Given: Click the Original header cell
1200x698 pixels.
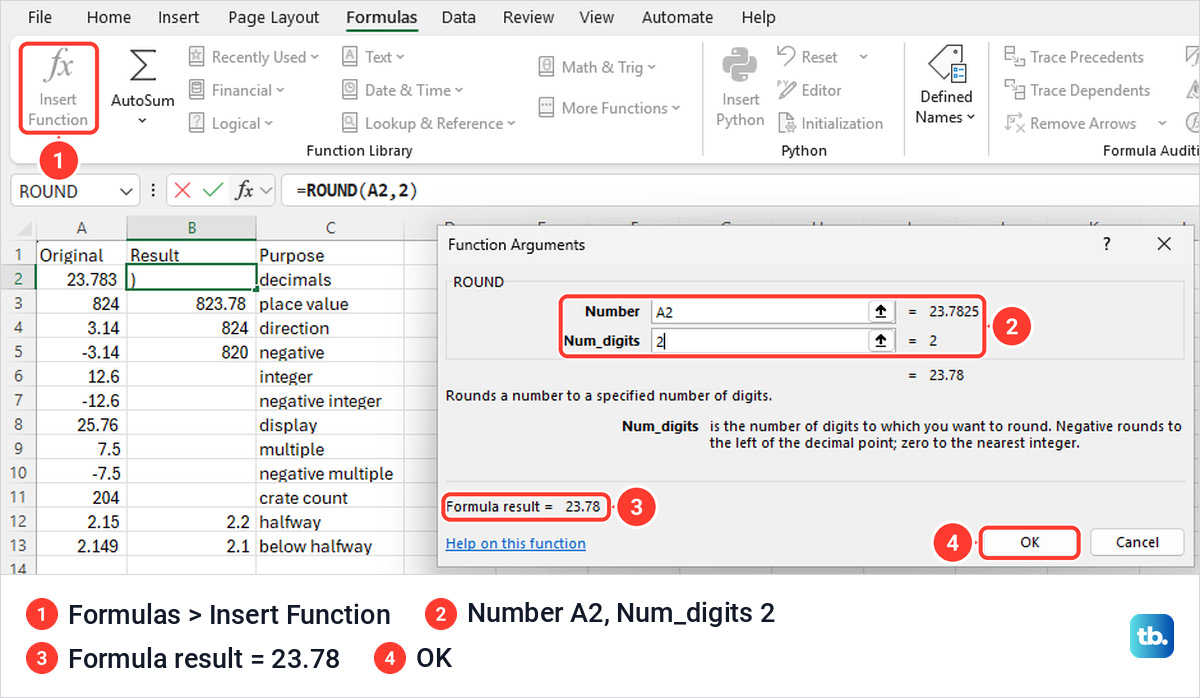Looking at the screenshot, I should pyautogui.click(x=82, y=255).
